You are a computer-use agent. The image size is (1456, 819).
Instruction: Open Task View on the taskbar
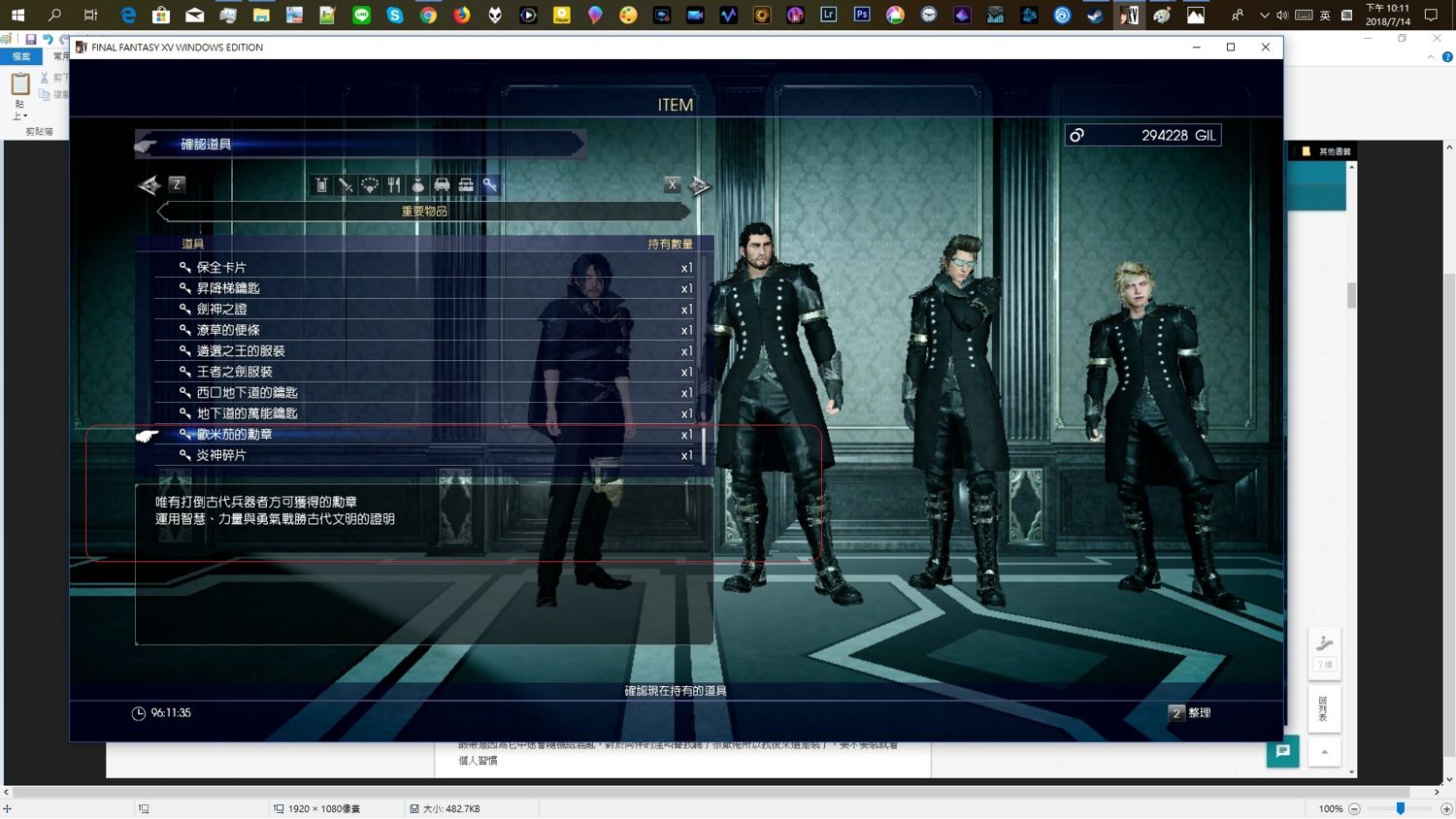[90, 15]
